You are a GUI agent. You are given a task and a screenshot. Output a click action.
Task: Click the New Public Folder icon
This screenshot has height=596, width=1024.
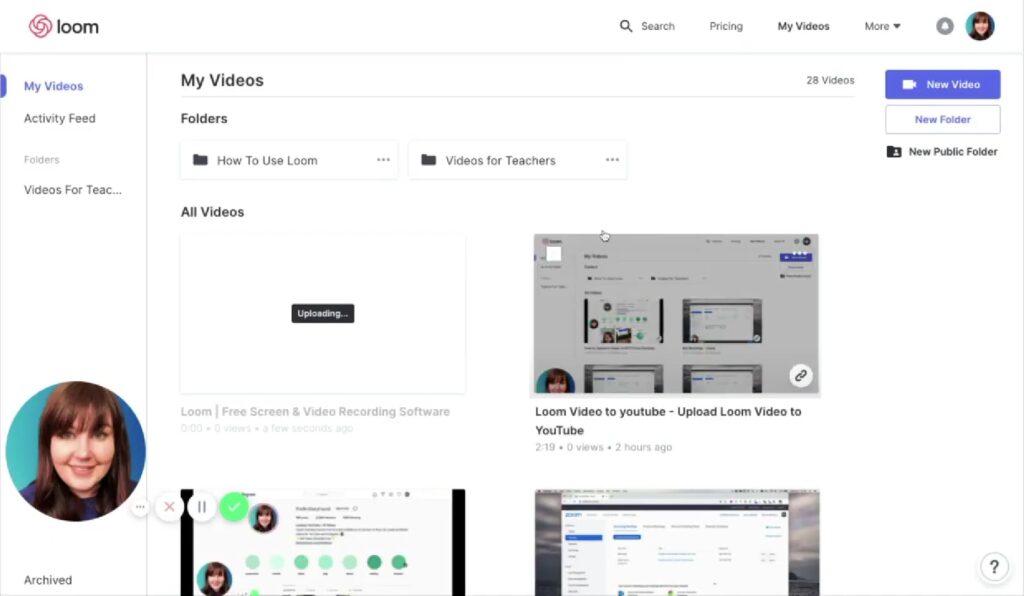pyautogui.click(x=893, y=151)
